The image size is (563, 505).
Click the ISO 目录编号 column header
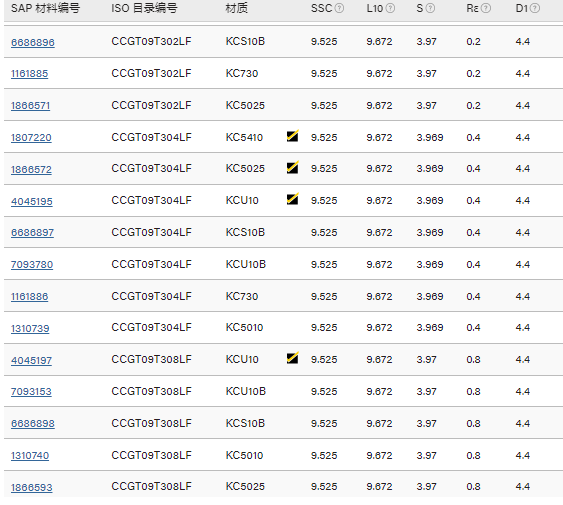[x=144, y=8]
